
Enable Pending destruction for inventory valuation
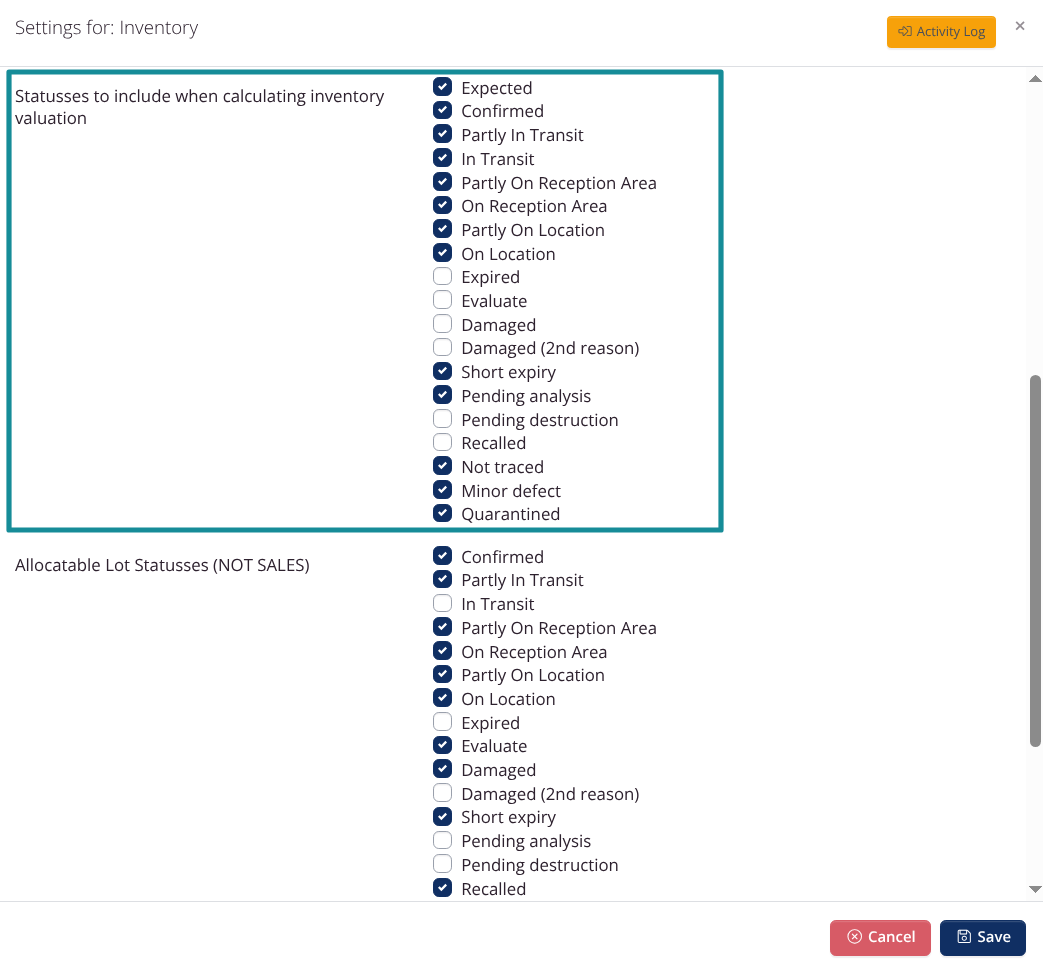pyautogui.click(x=442, y=419)
